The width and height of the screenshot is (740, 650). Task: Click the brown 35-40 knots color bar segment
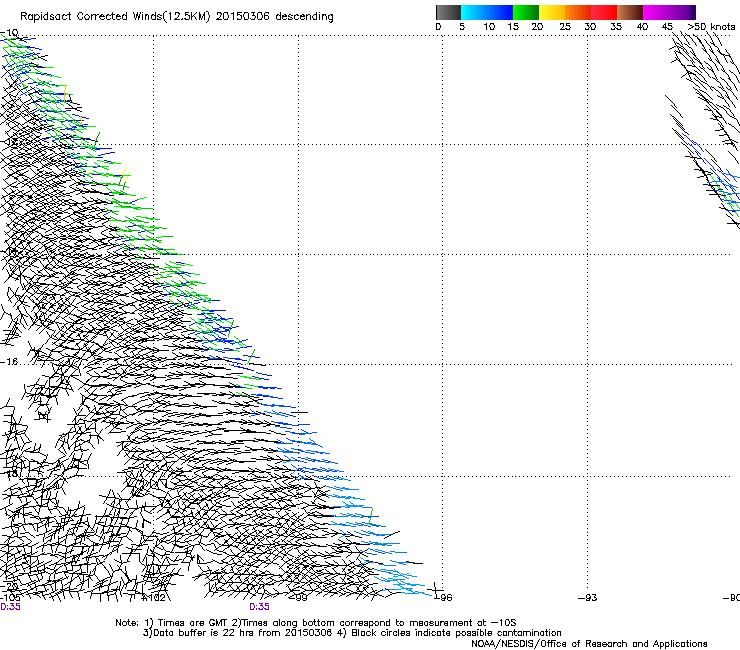pos(630,12)
